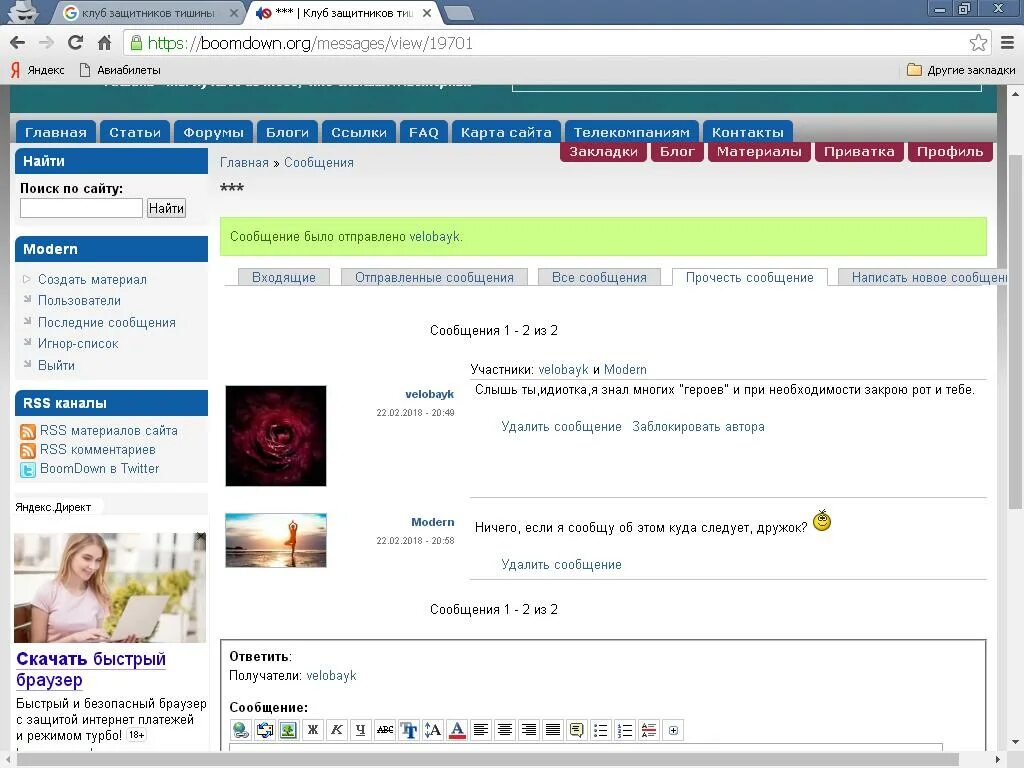Reload the page in the browser
The height and width of the screenshot is (768, 1024).
75,43
